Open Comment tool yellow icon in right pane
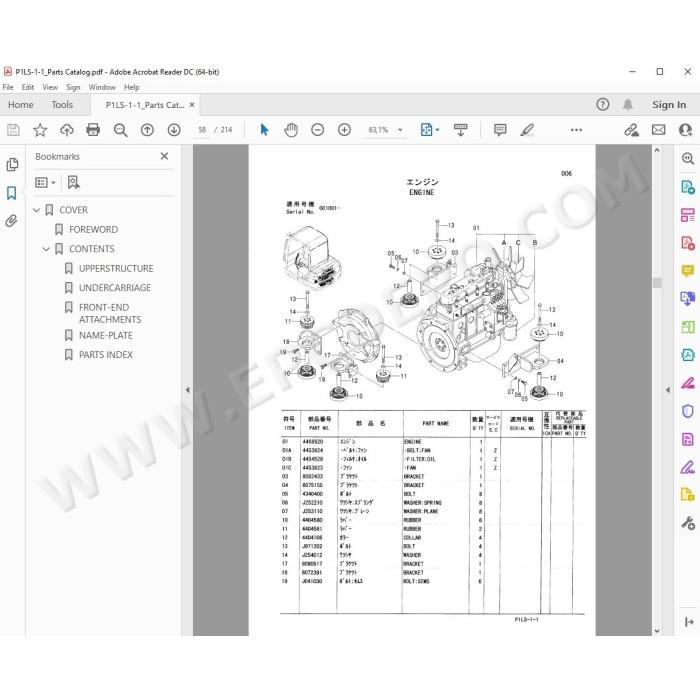This screenshot has height=700, width=700. (x=688, y=271)
